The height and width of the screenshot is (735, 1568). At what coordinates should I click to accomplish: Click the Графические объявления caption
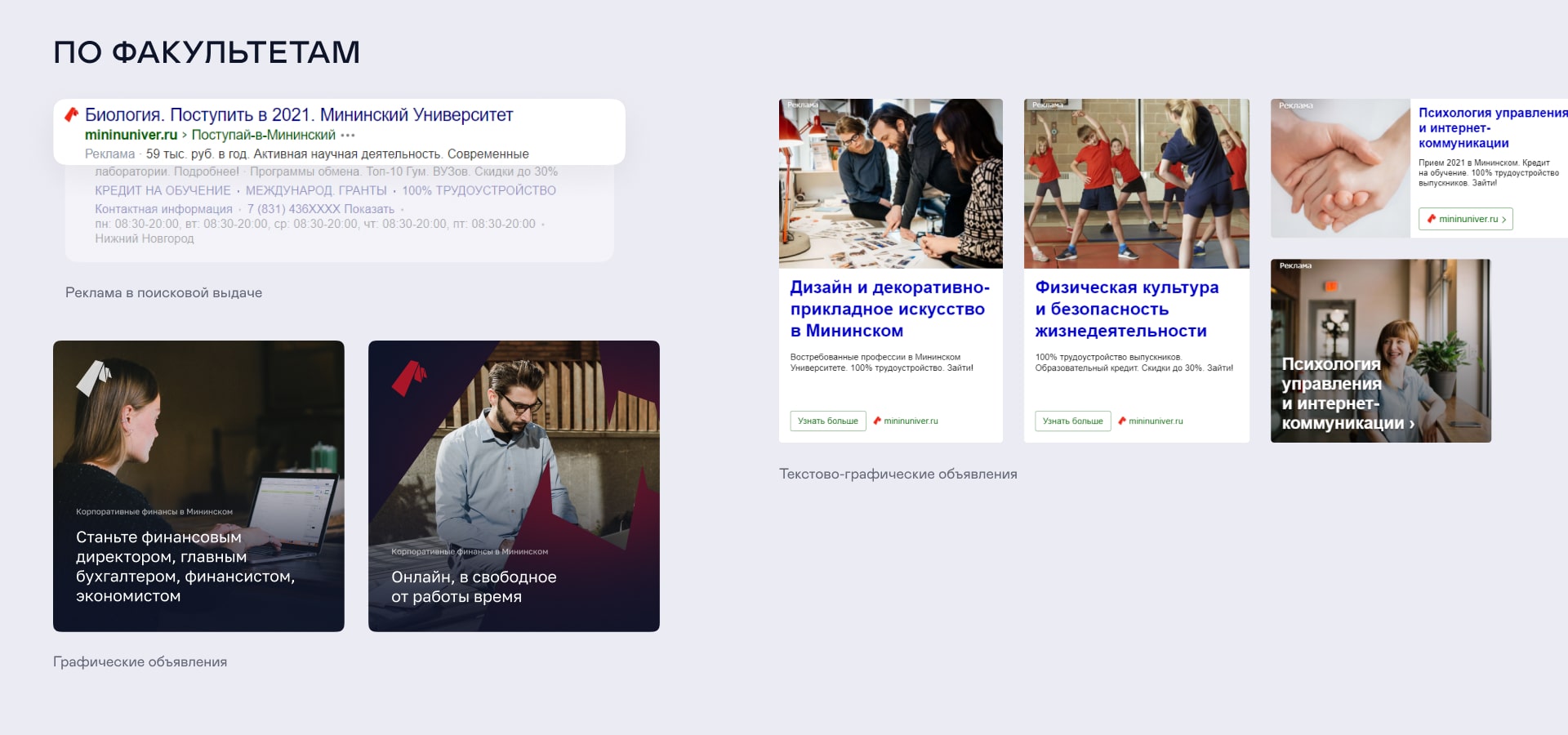[140, 661]
